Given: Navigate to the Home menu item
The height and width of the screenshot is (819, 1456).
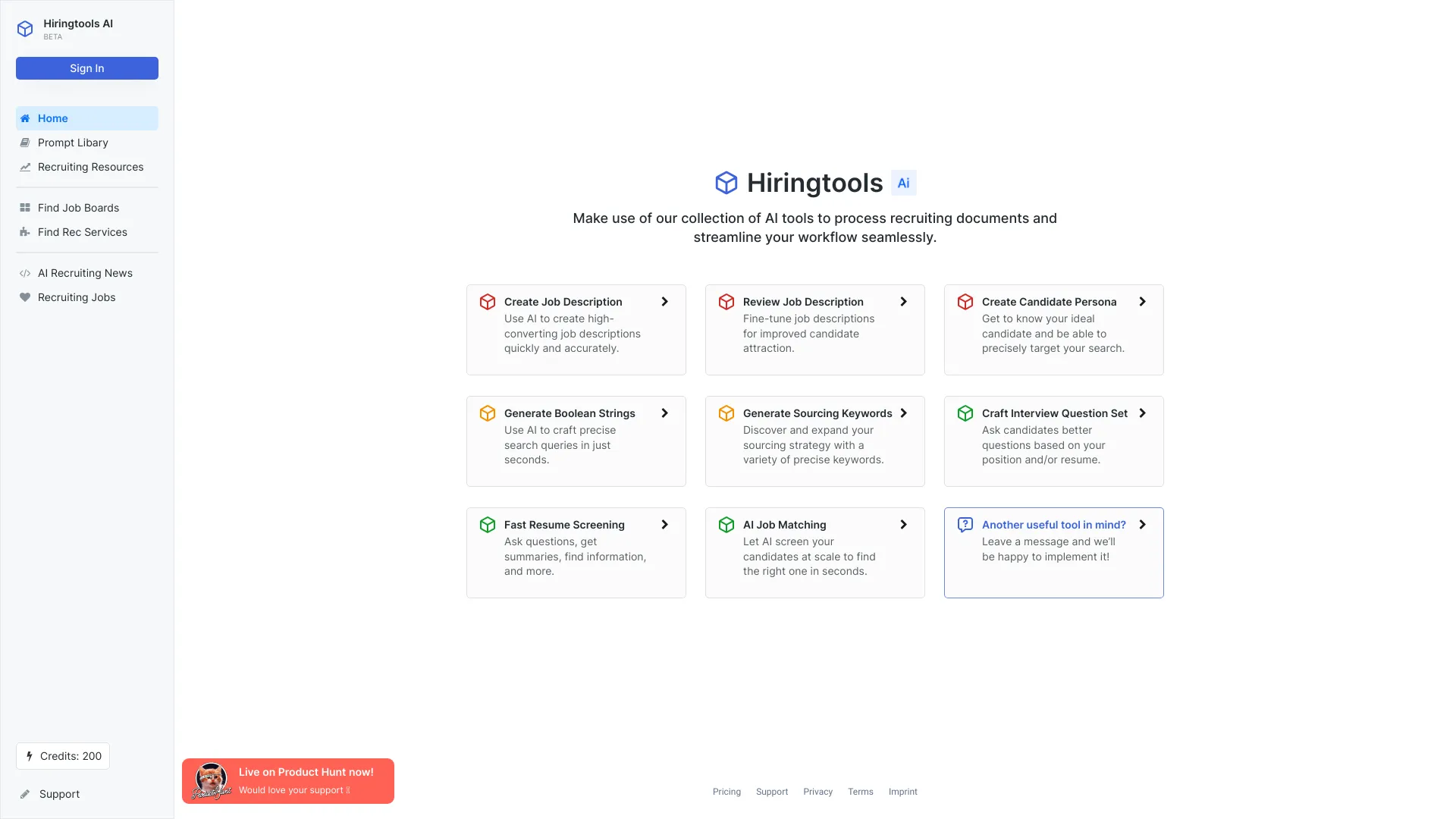Looking at the screenshot, I should pos(86,117).
